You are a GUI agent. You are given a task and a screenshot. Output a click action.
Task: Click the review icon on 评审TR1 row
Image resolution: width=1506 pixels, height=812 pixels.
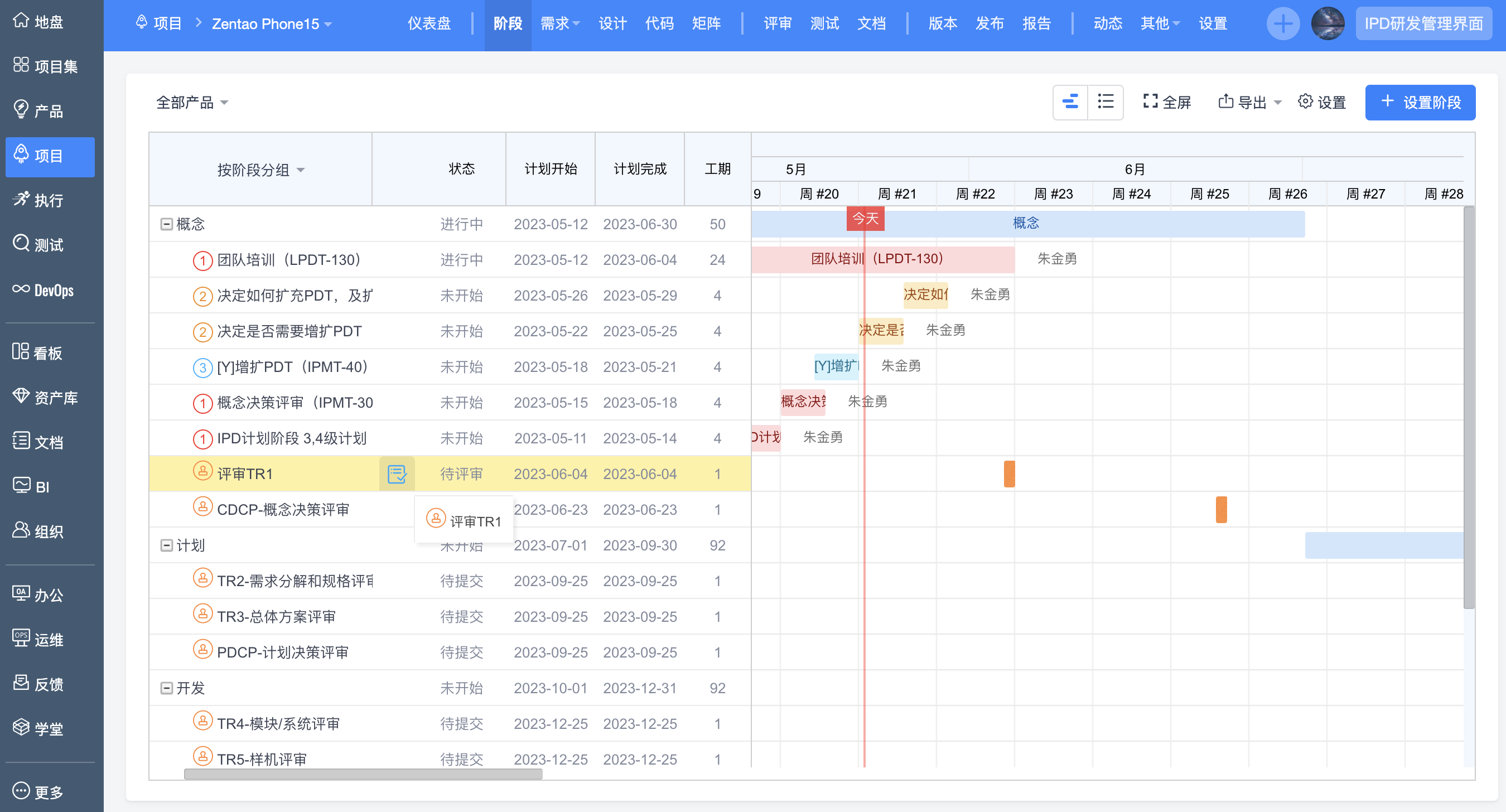(x=397, y=473)
